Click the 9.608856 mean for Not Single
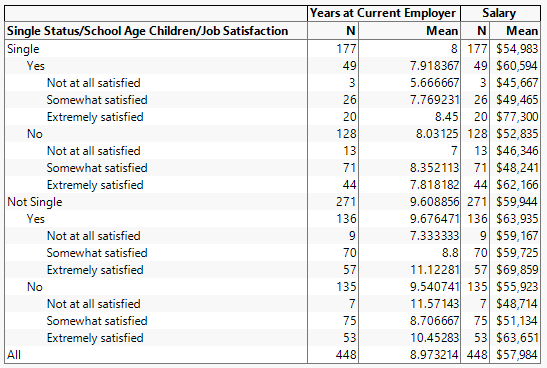547x368 pixels. (x=434, y=202)
